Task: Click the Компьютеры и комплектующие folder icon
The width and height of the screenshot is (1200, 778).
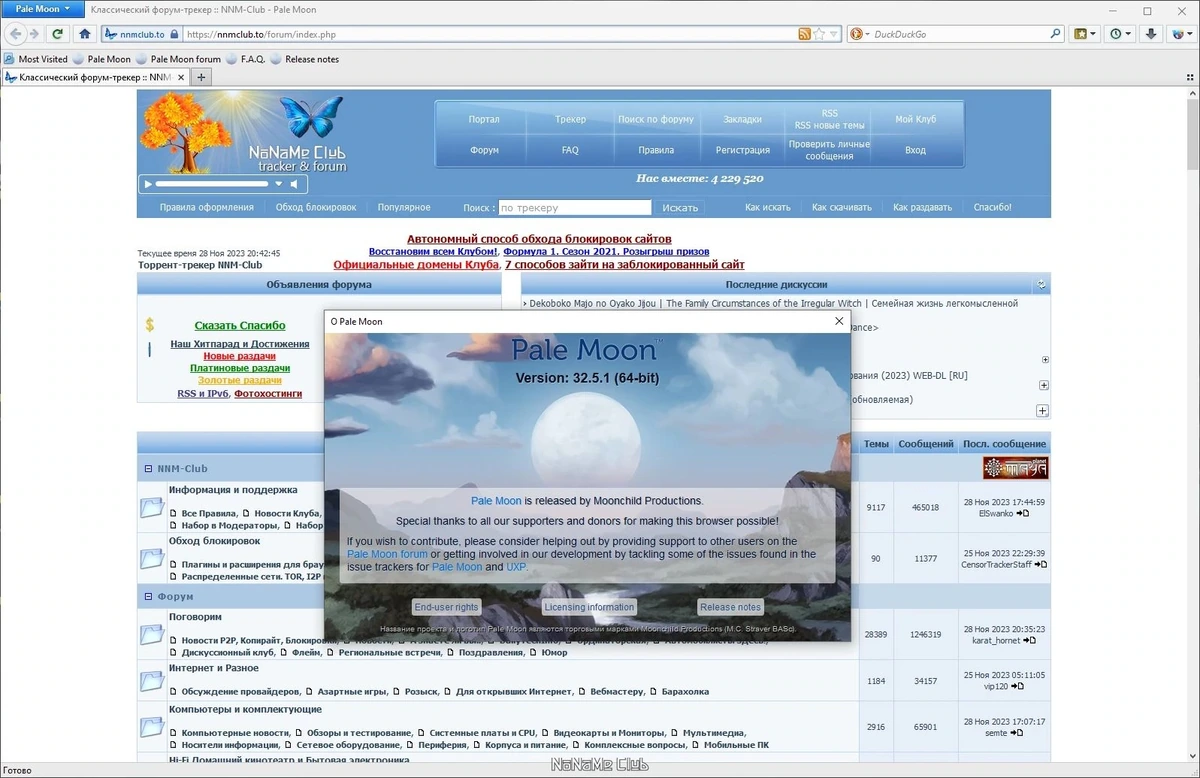Action: click(x=152, y=726)
